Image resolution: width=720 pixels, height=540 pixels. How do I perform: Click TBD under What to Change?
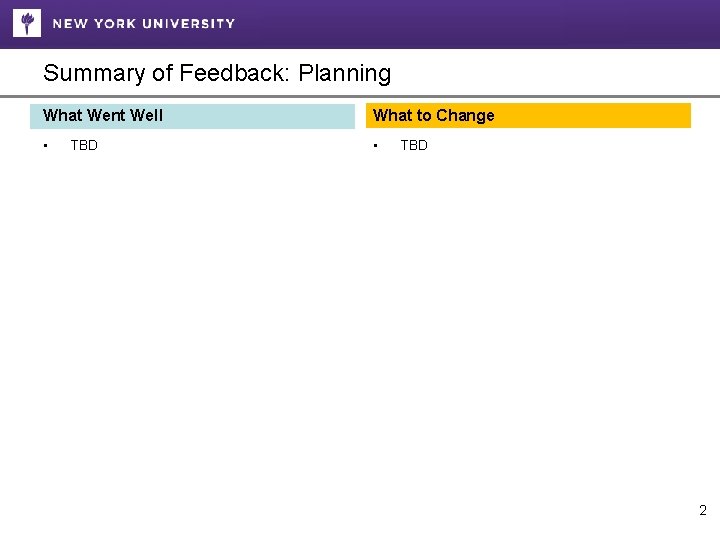[414, 145]
